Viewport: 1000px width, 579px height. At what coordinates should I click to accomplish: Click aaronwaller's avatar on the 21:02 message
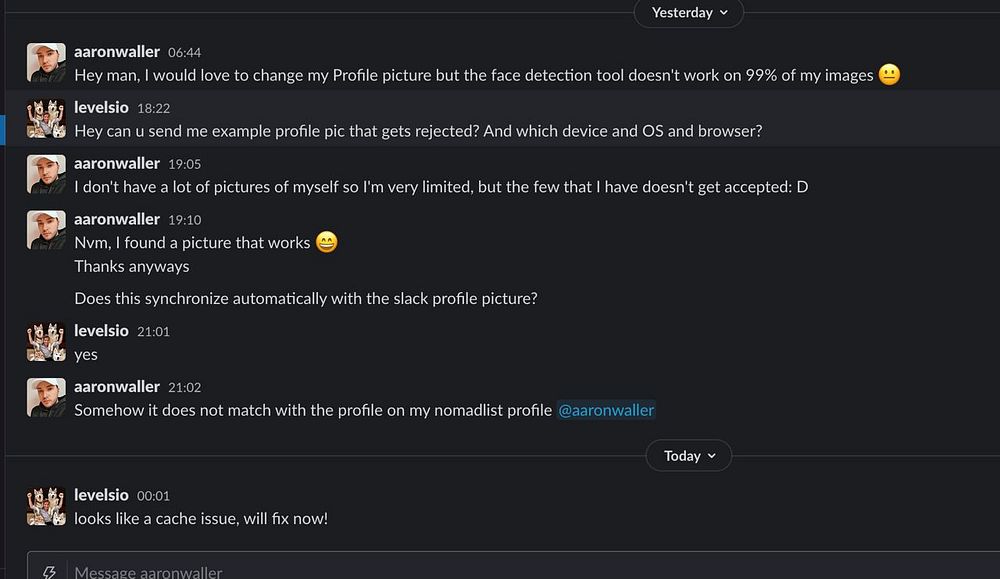click(46, 398)
